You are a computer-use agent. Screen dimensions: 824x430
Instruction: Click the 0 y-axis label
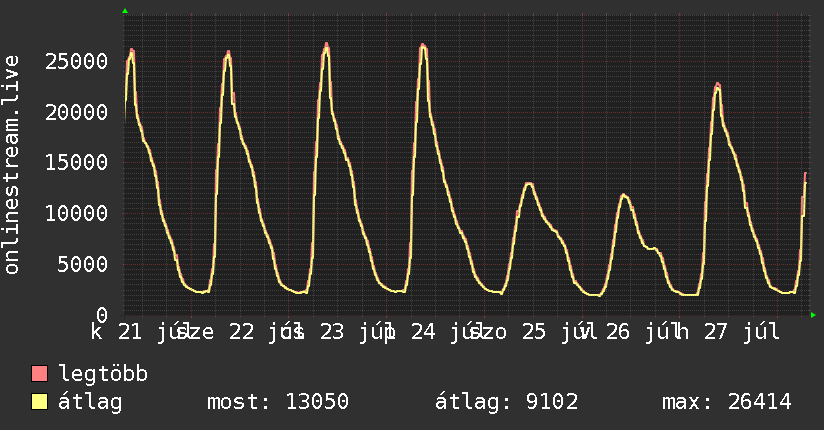(x=102, y=315)
